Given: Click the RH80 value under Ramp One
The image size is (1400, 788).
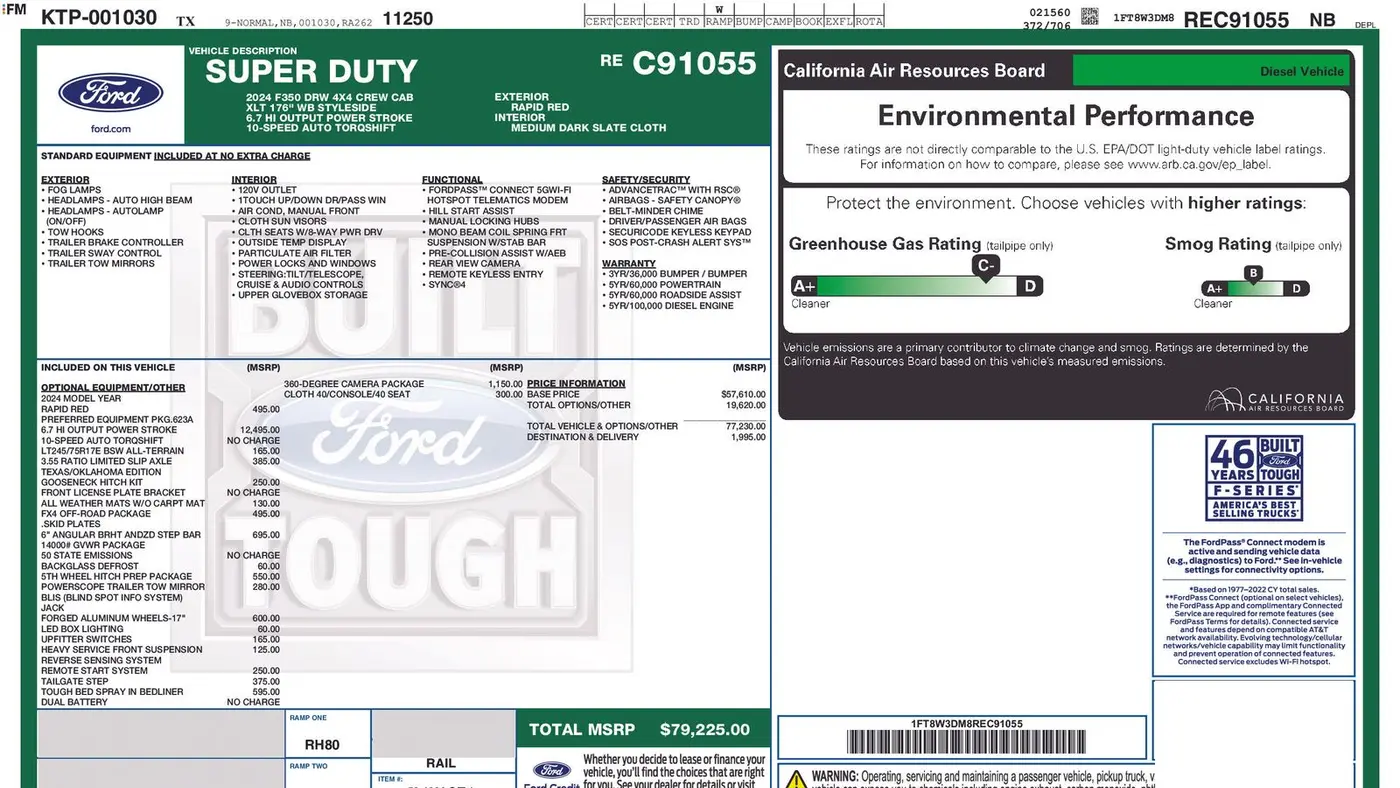Looking at the screenshot, I should tap(322, 745).
